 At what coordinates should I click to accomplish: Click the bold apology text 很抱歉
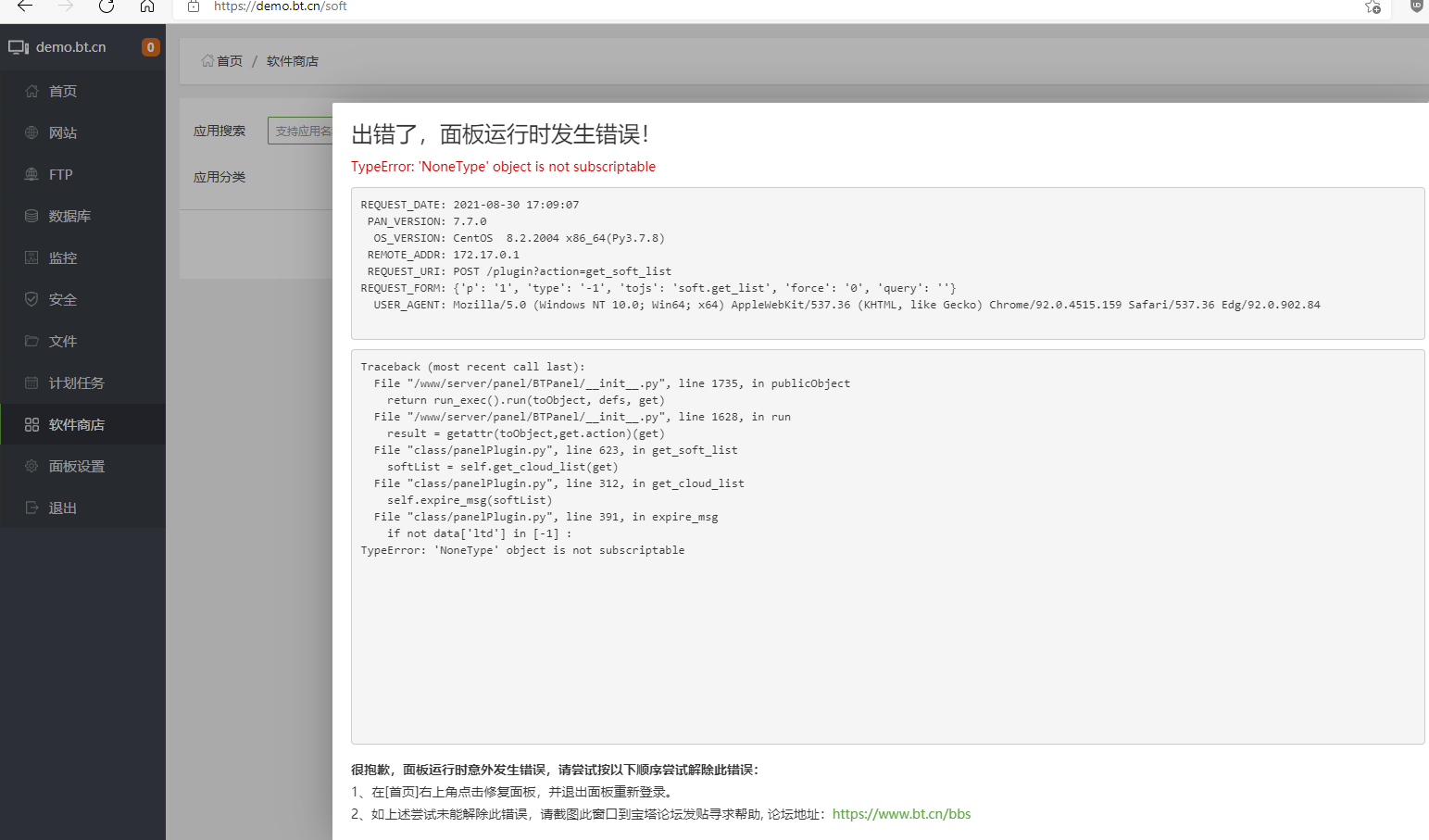pos(555,770)
